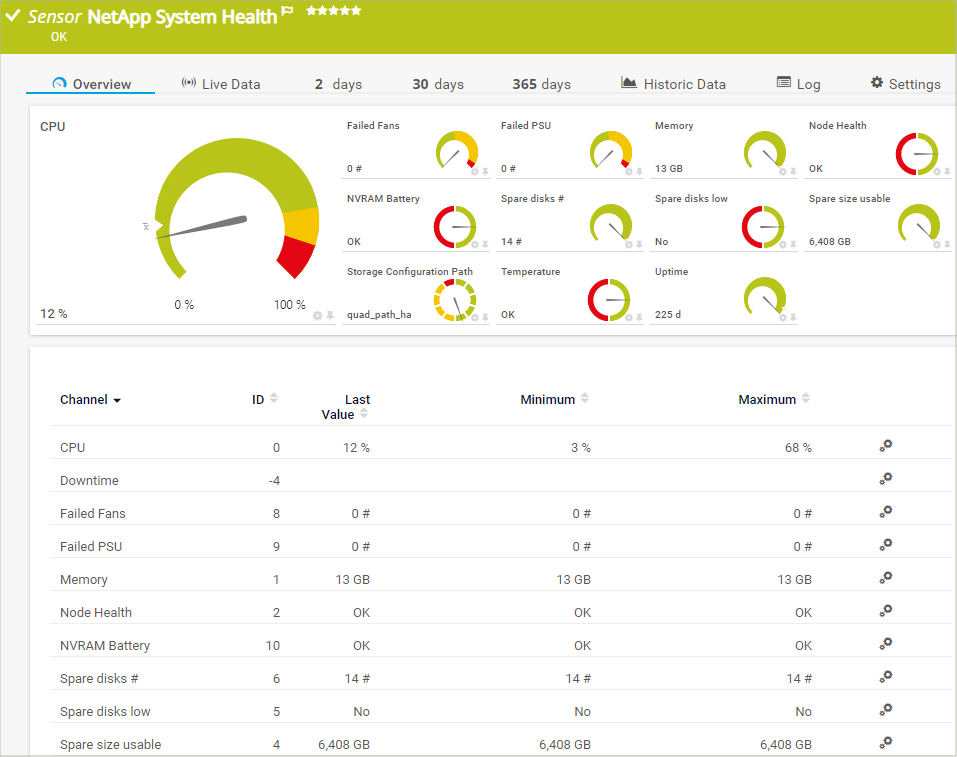The width and height of the screenshot is (957, 757).
Task: Open channel settings for the Spare disks low row
Action: tap(885, 710)
